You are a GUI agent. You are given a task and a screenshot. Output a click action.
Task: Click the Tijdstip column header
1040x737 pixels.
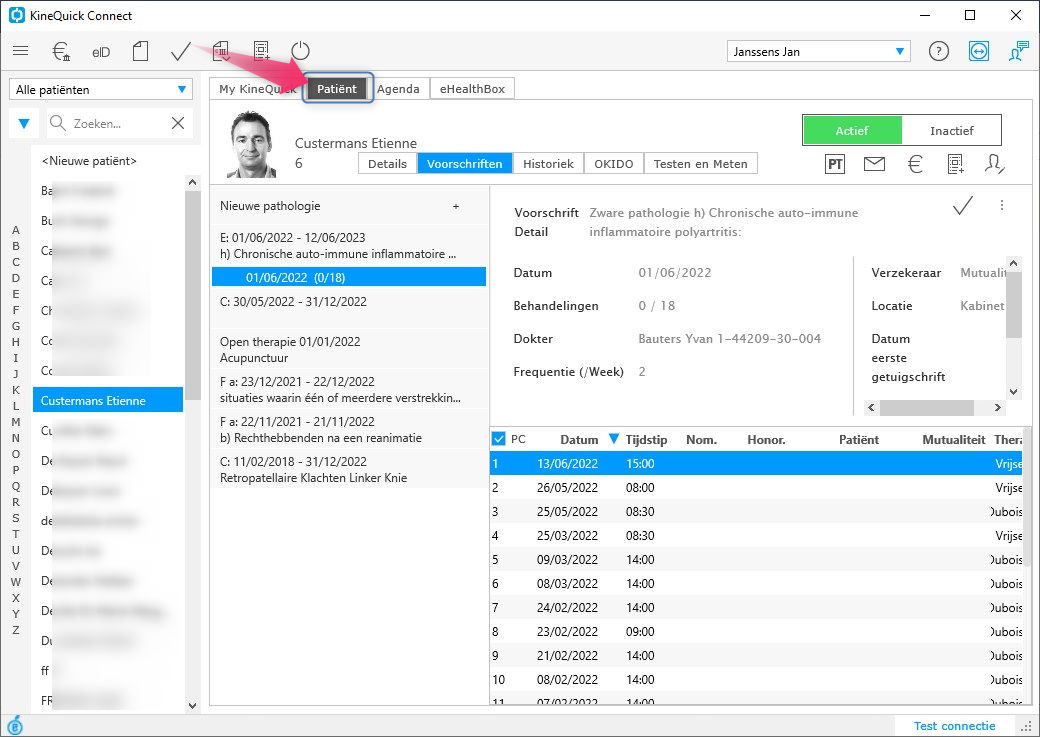click(x=646, y=439)
